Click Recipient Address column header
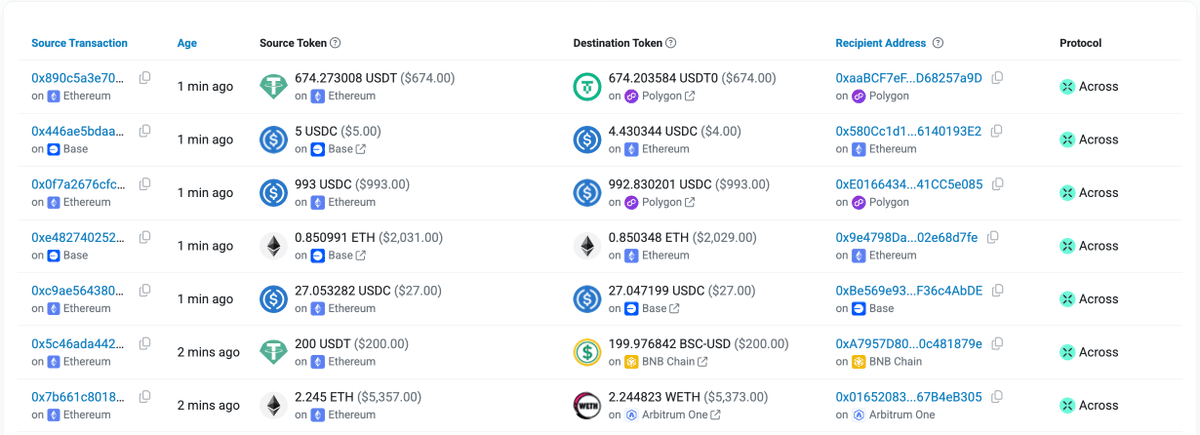This screenshot has height=435, width=1200. point(881,43)
